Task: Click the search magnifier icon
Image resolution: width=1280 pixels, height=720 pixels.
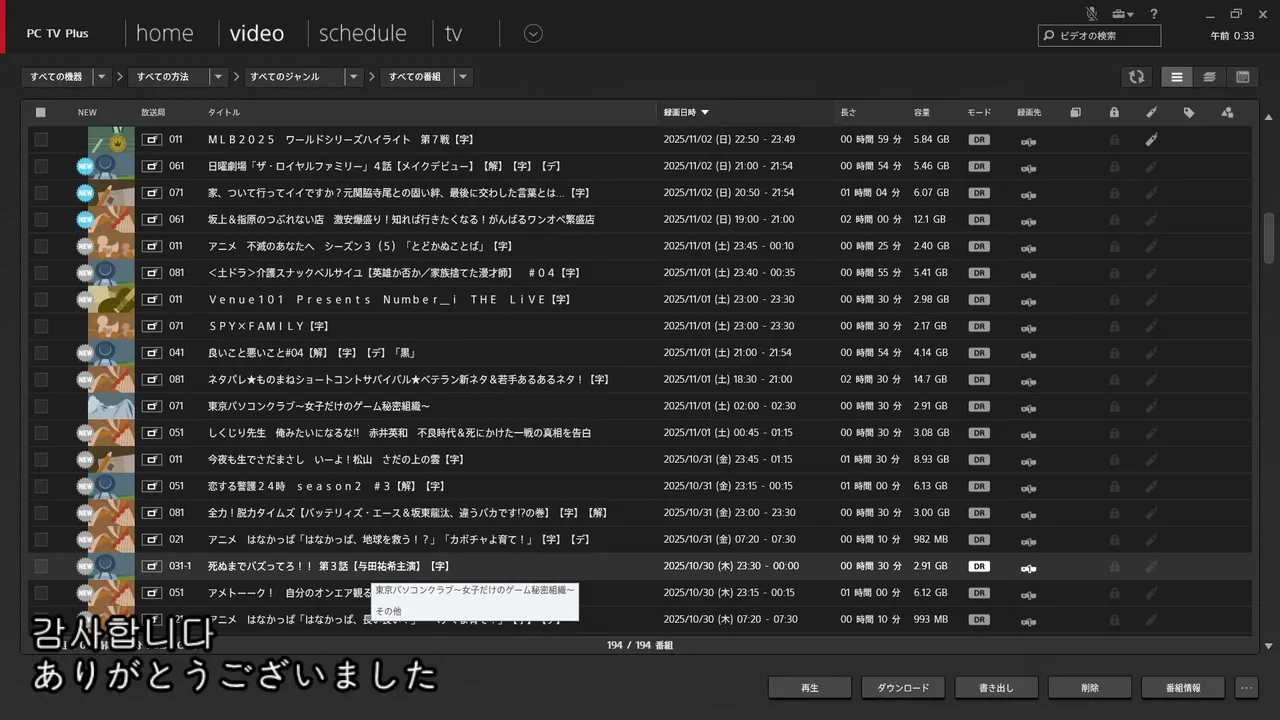Action: coord(1049,36)
